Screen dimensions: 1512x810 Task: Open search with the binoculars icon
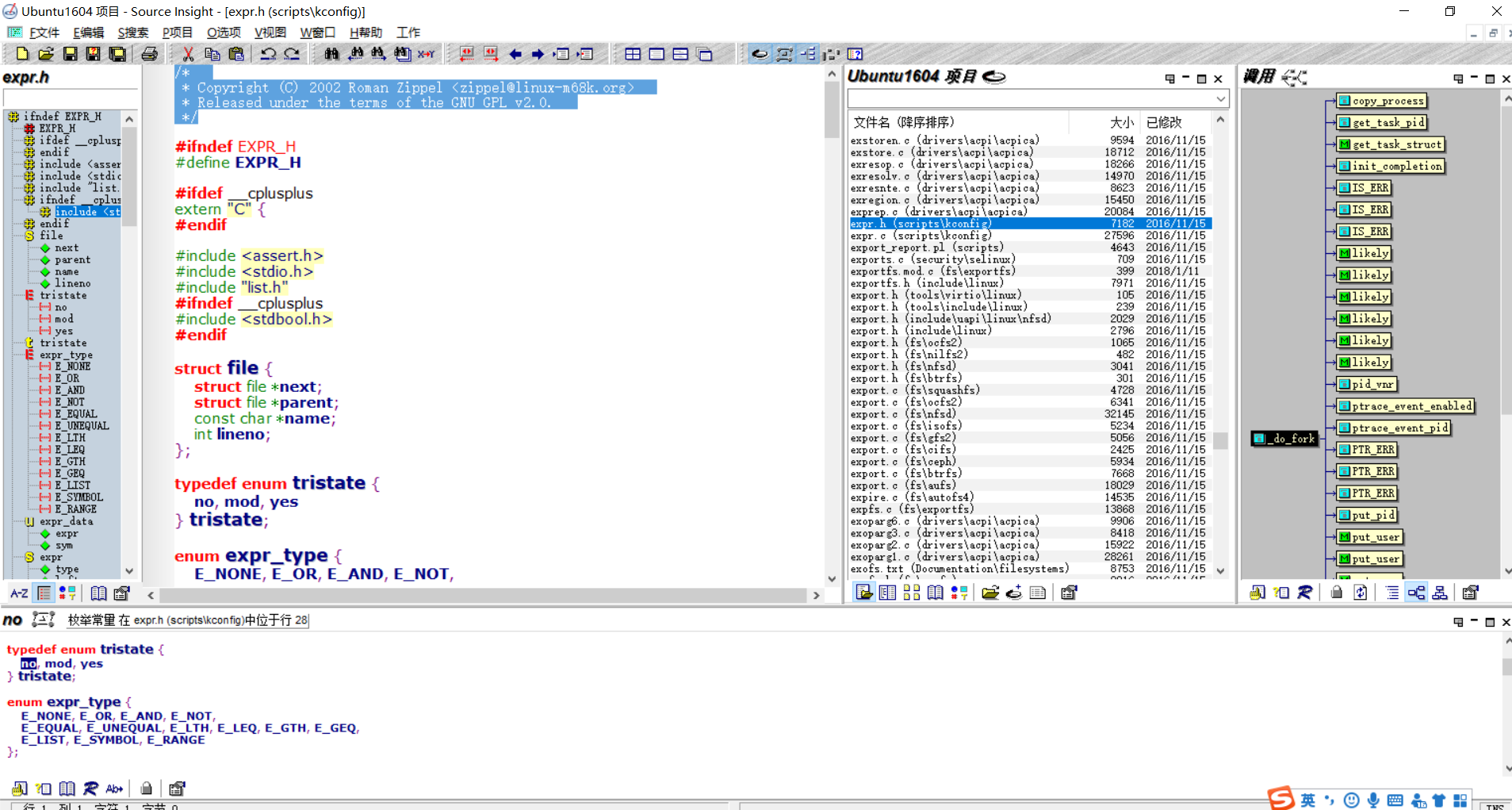[332, 54]
